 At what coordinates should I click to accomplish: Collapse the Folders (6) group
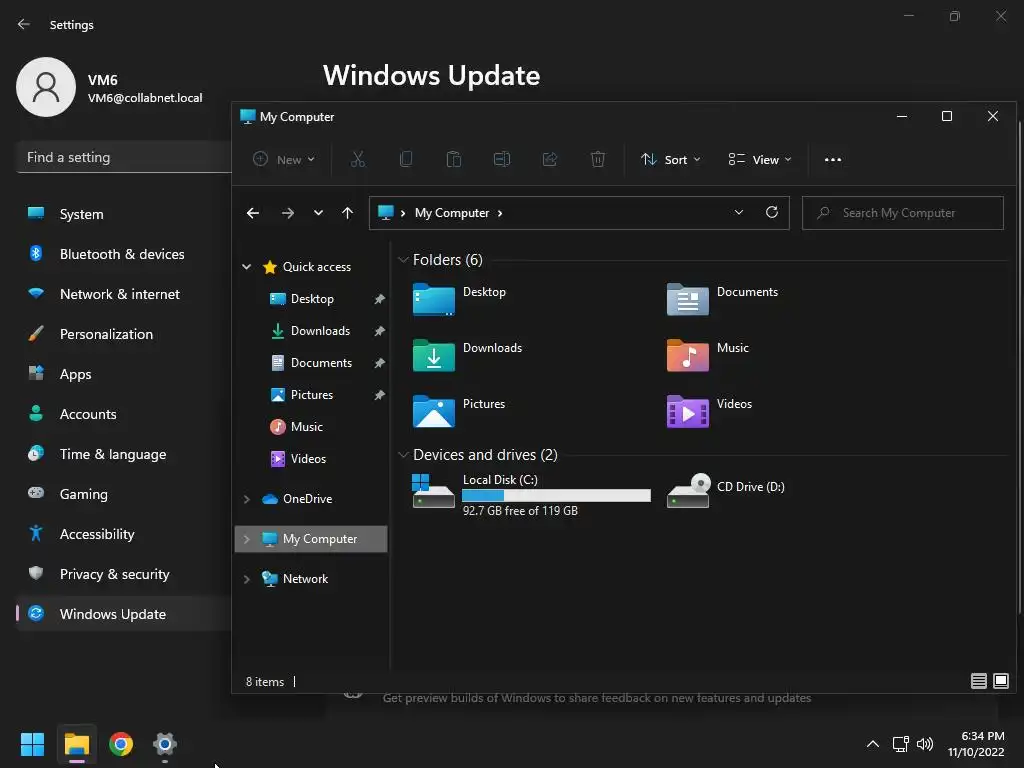pyautogui.click(x=403, y=260)
